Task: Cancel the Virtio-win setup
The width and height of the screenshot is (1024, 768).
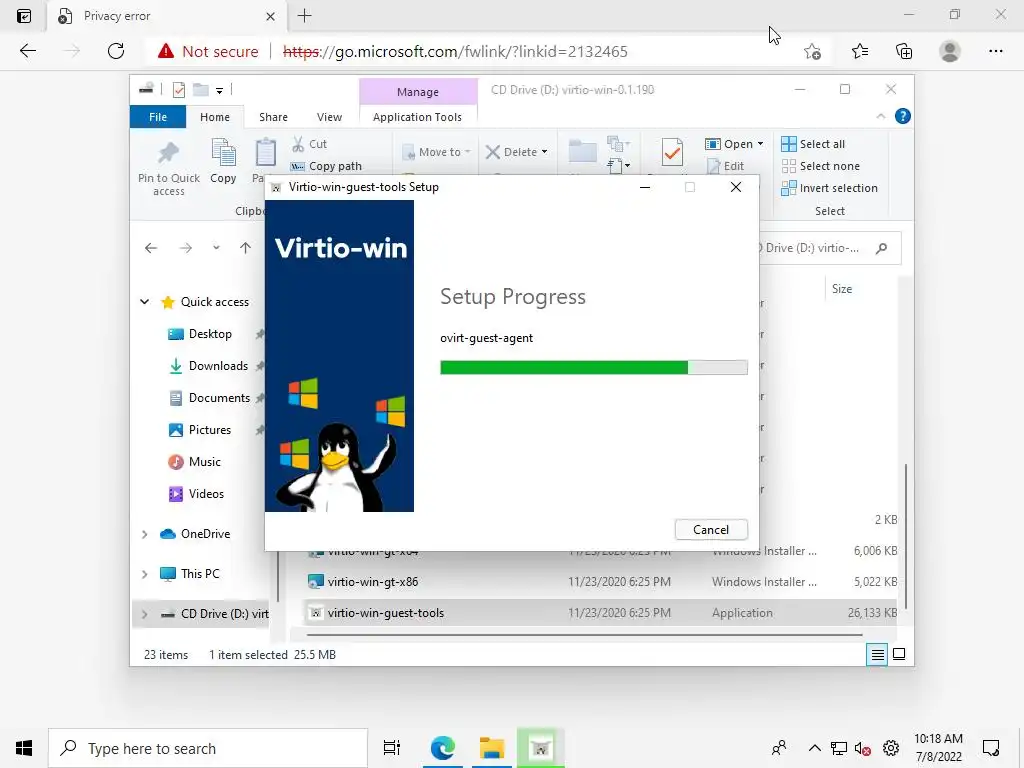Action: [711, 530]
